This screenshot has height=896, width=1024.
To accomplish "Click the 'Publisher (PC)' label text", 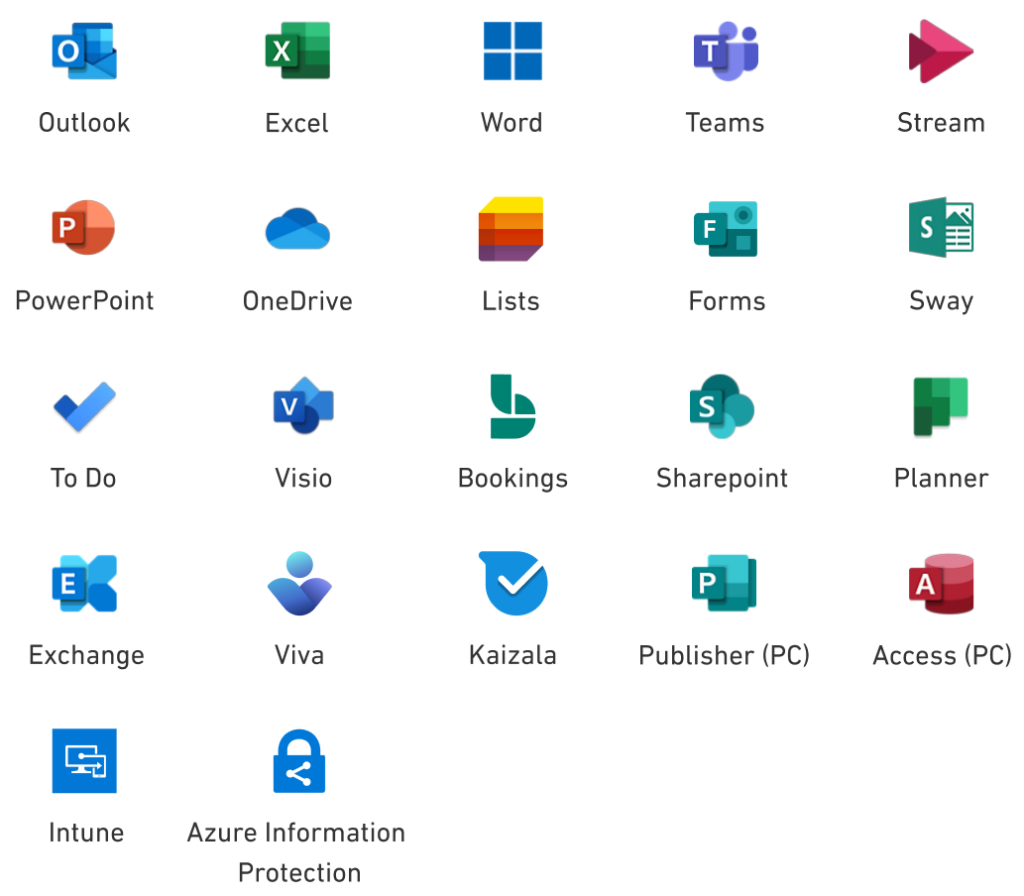I will point(724,656).
